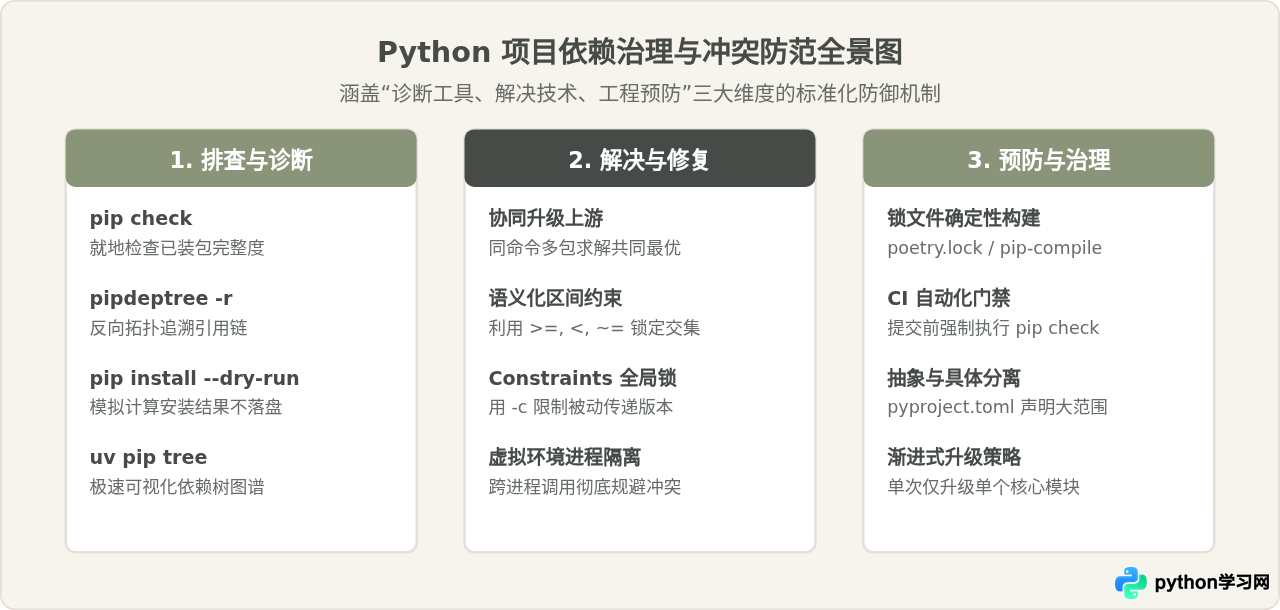Click the text 'pyproject.toml 声明大范围'
Image resolution: width=1280 pixels, height=610 pixels.
pos(998,407)
